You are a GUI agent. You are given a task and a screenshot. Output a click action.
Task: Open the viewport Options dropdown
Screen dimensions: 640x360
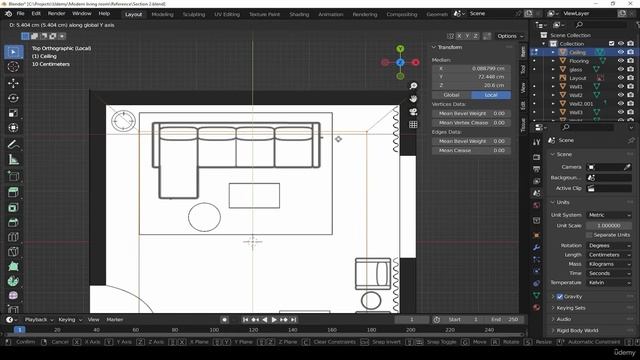(x=510, y=36)
